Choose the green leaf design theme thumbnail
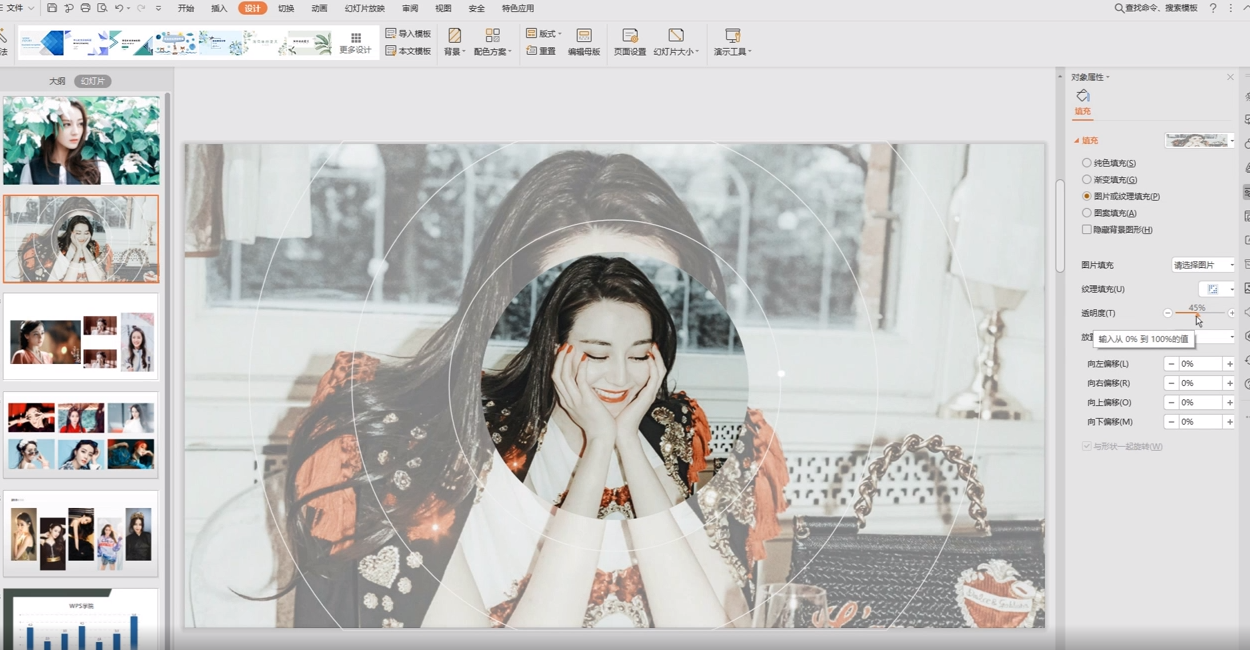The width and height of the screenshot is (1250, 650). point(309,43)
